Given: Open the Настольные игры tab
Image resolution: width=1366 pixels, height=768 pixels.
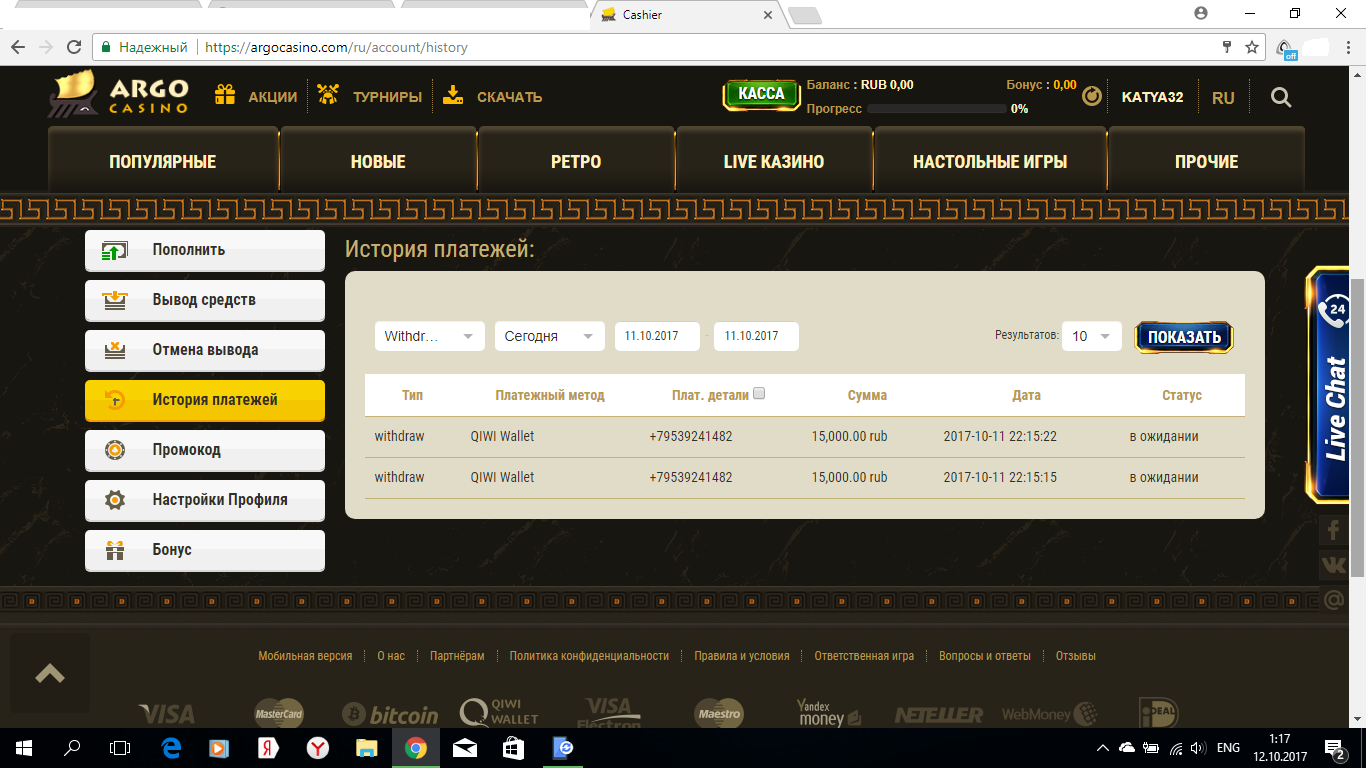Looking at the screenshot, I should click(x=990, y=161).
